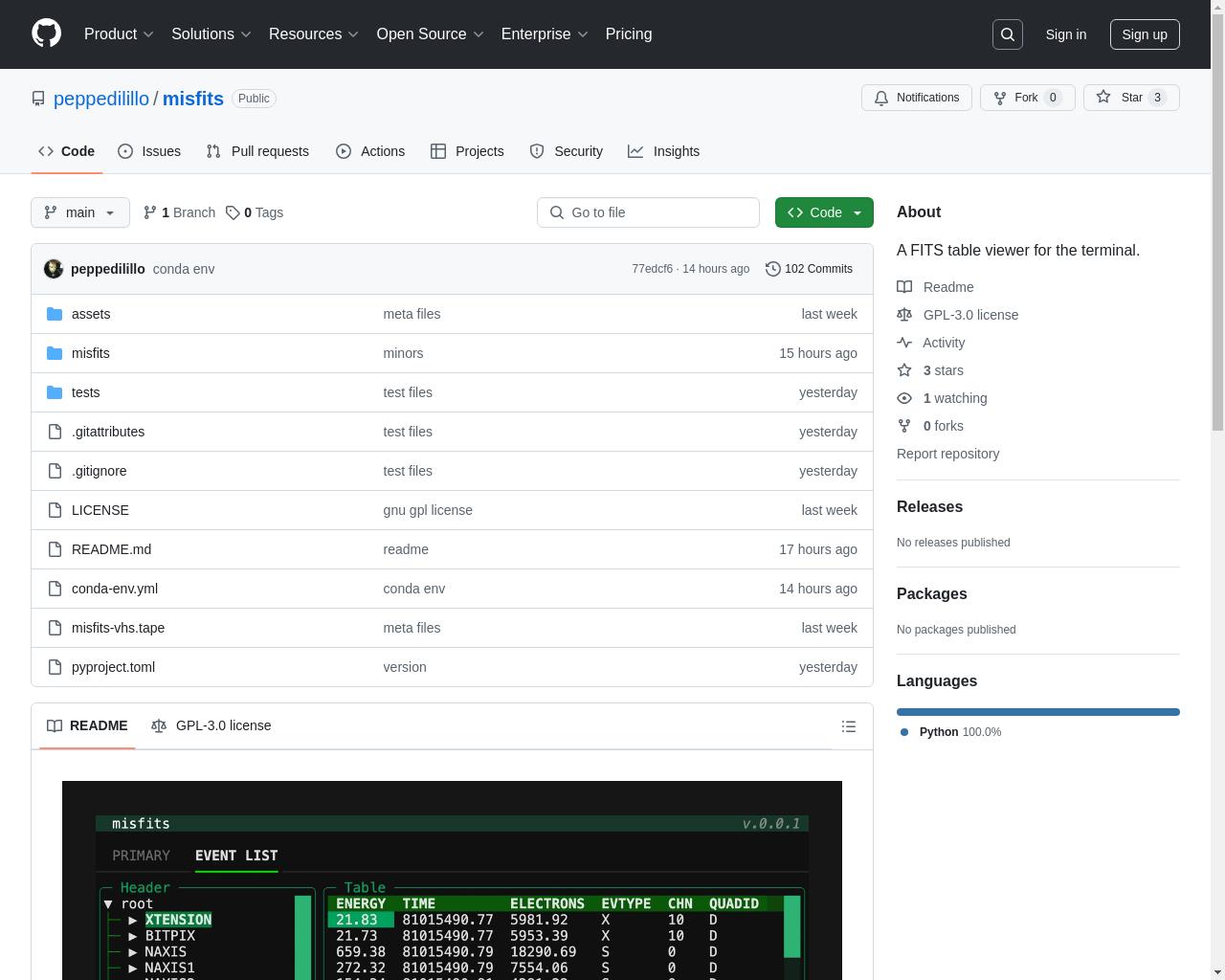Open the 1 Branch link
The image size is (1225, 980).
[179, 212]
